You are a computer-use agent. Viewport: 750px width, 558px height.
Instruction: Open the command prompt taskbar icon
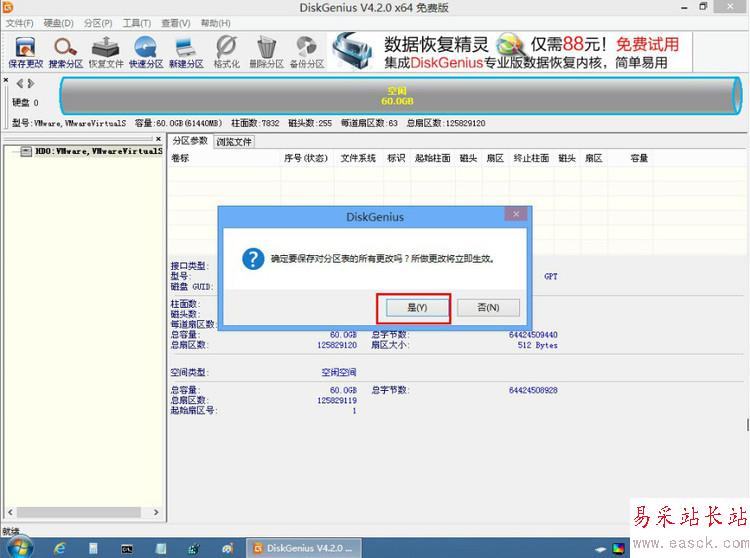pyautogui.click(x=127, y=549)
